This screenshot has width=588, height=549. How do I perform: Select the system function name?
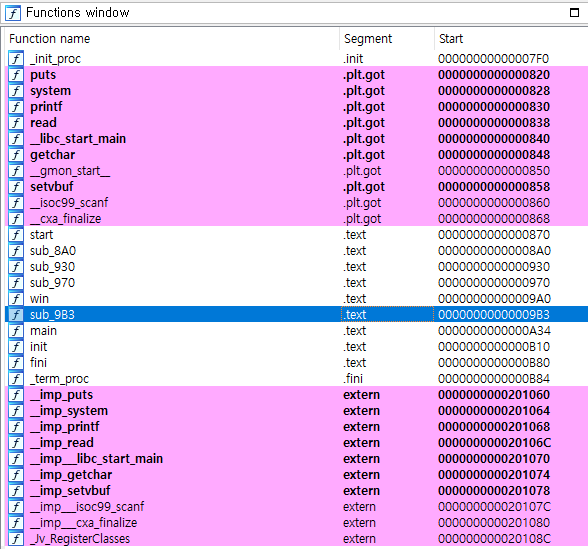coord(50,91)
